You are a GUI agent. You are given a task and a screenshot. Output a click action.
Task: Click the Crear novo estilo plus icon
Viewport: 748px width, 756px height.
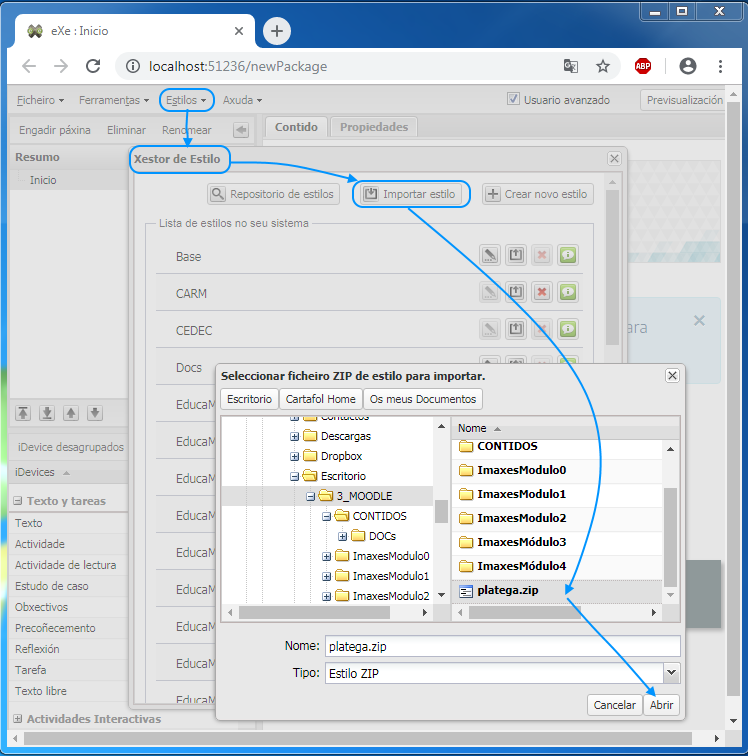tap(493, 194)
